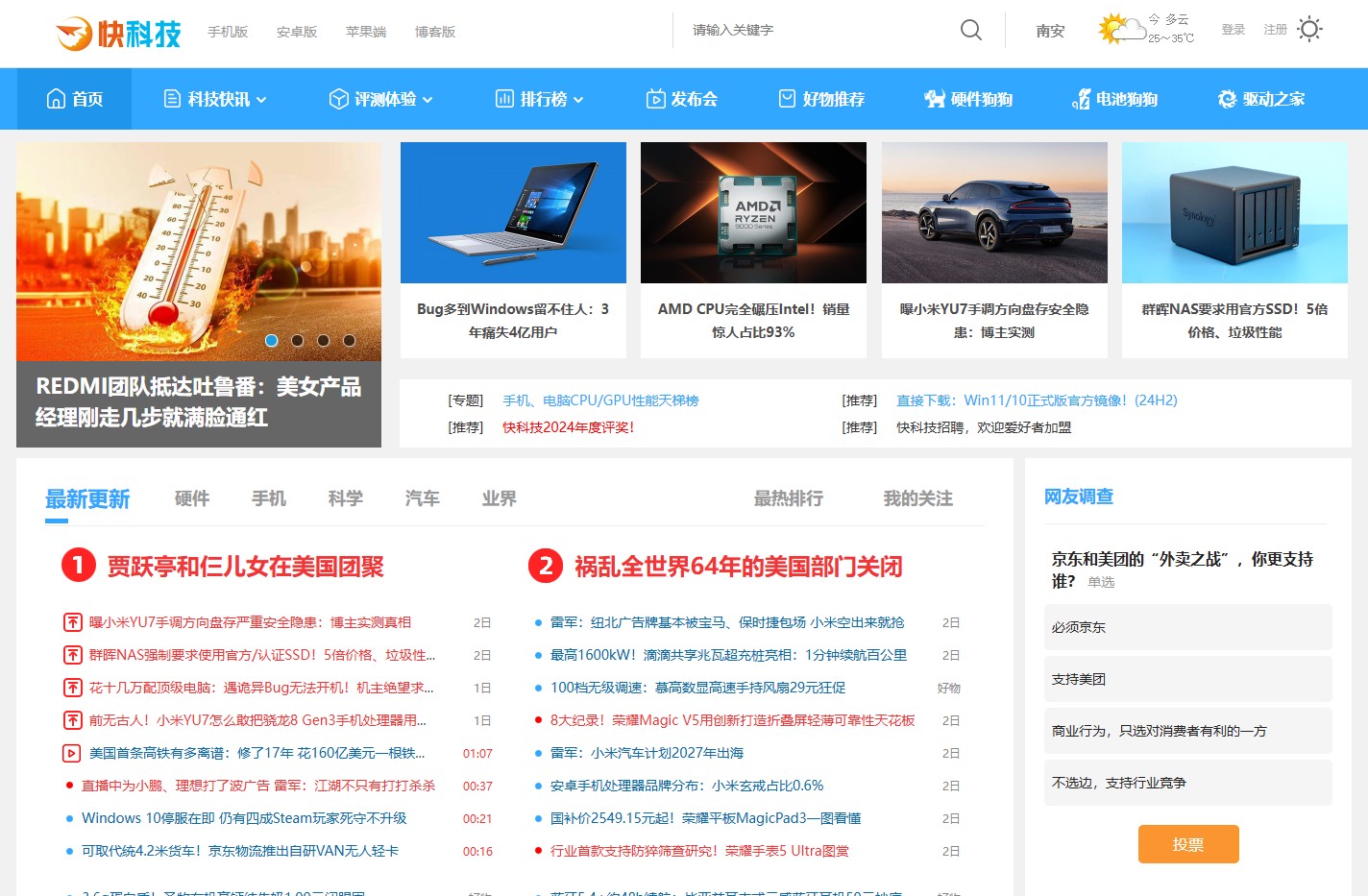The width and height of the screenshot is (1368, 896).
Task: Click the dog icon beside 硬件狗狗
Action: (935, 99)
